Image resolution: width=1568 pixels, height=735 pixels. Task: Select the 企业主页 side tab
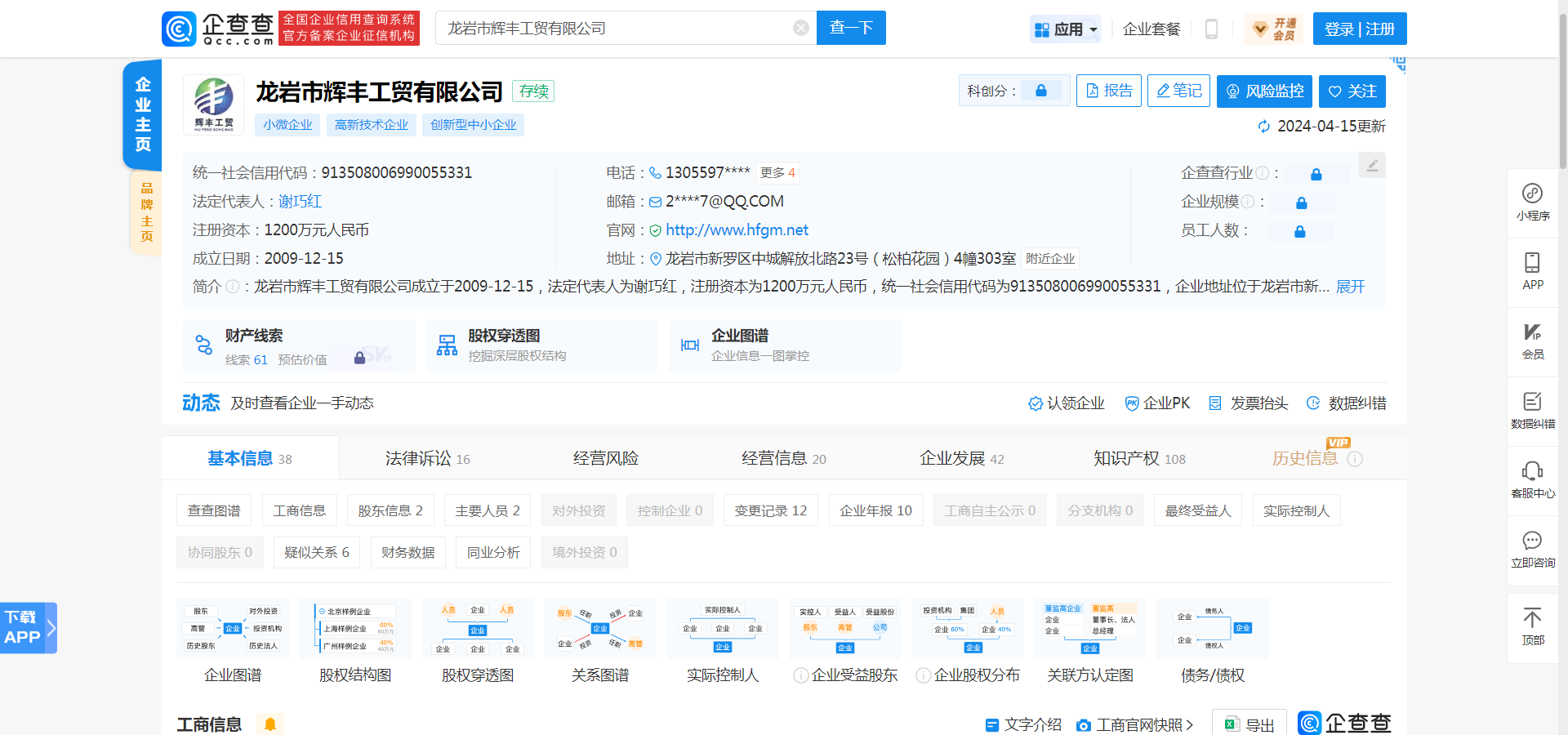[x=143, y=114]
